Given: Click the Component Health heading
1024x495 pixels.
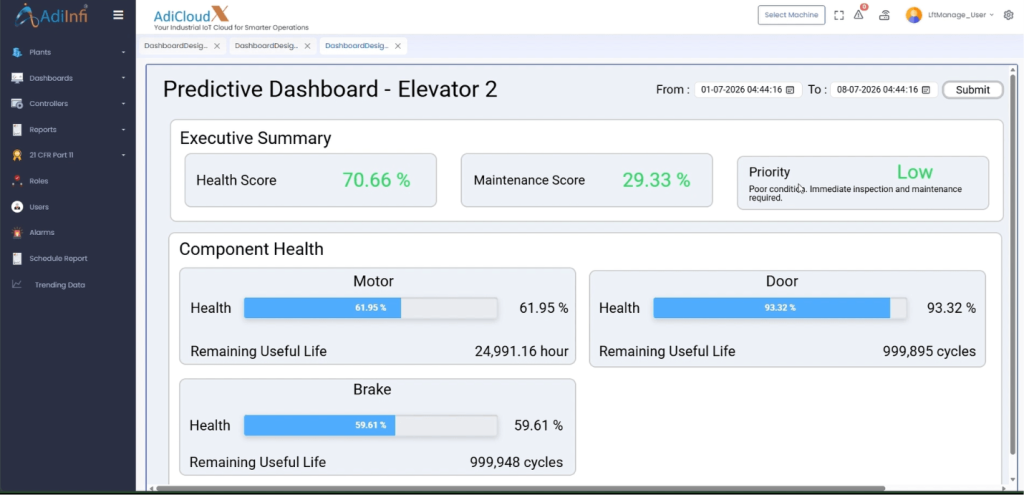Looking at the screenshot, I should point(251,249).
